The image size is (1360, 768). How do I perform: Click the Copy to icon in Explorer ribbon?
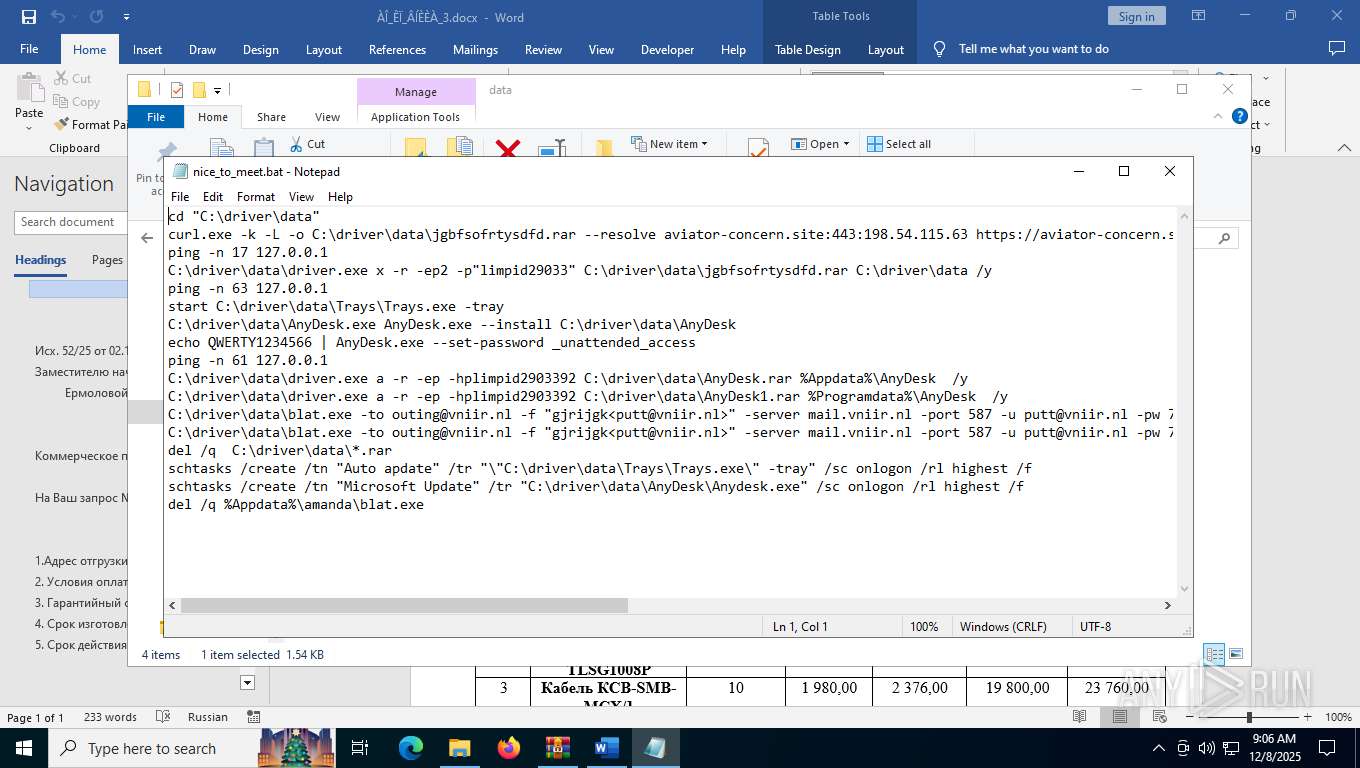pyautogui.click(x=460, y=148)
